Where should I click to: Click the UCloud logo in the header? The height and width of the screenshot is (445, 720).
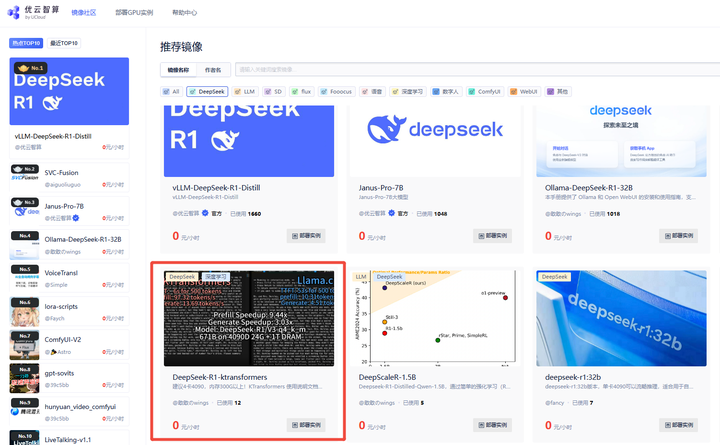[33, 12]
